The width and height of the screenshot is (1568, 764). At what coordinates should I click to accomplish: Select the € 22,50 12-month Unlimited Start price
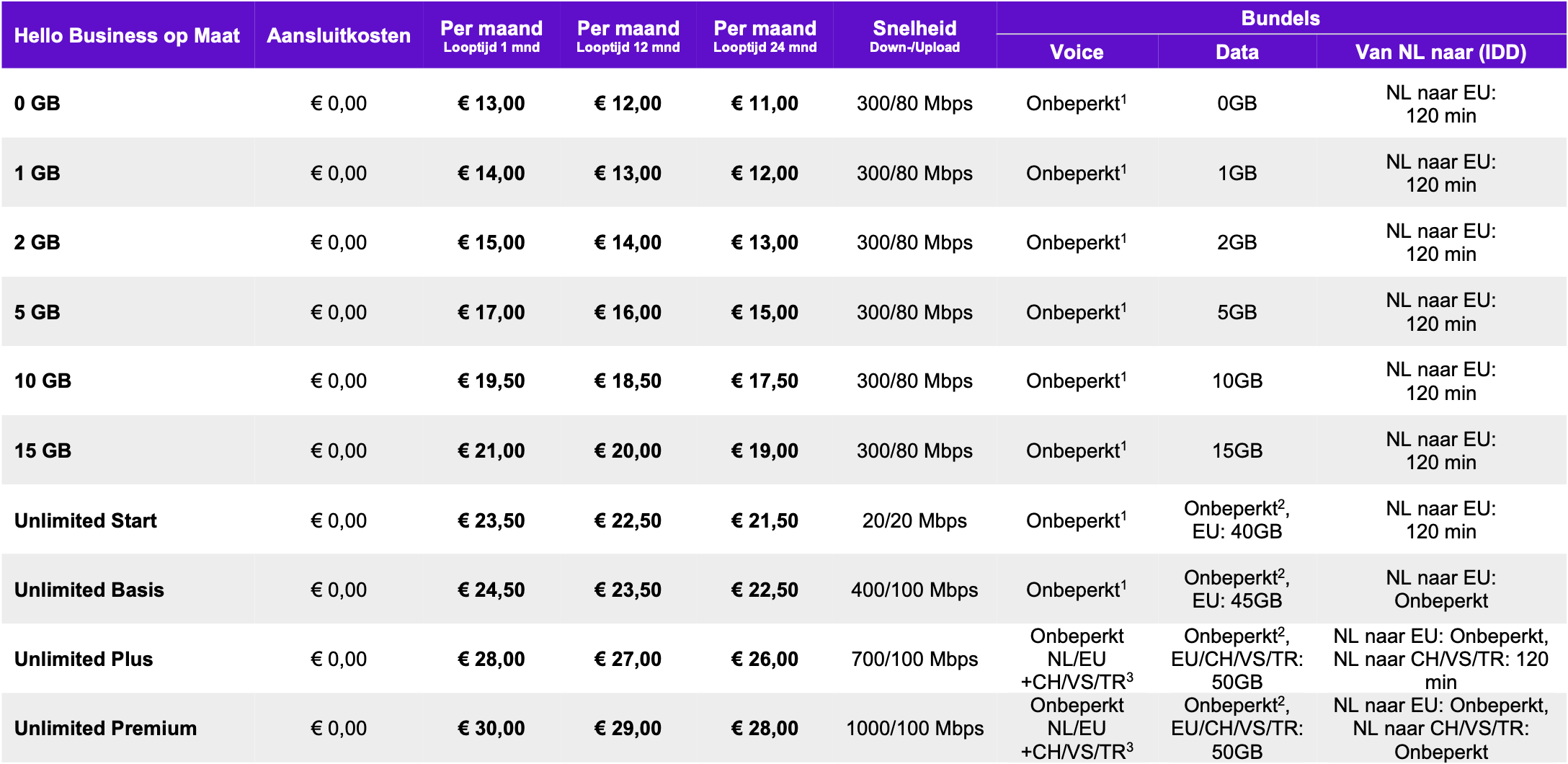click(628, 520)
